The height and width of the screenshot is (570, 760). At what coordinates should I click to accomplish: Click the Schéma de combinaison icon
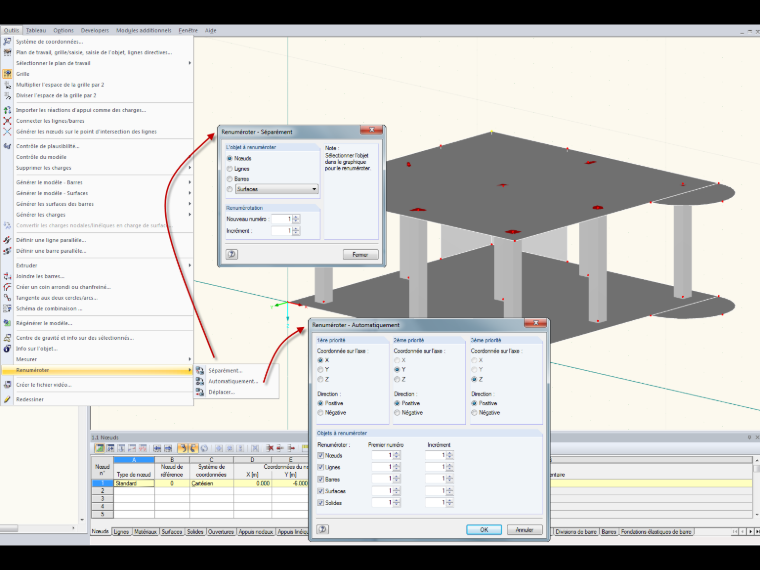coord(7,308)
